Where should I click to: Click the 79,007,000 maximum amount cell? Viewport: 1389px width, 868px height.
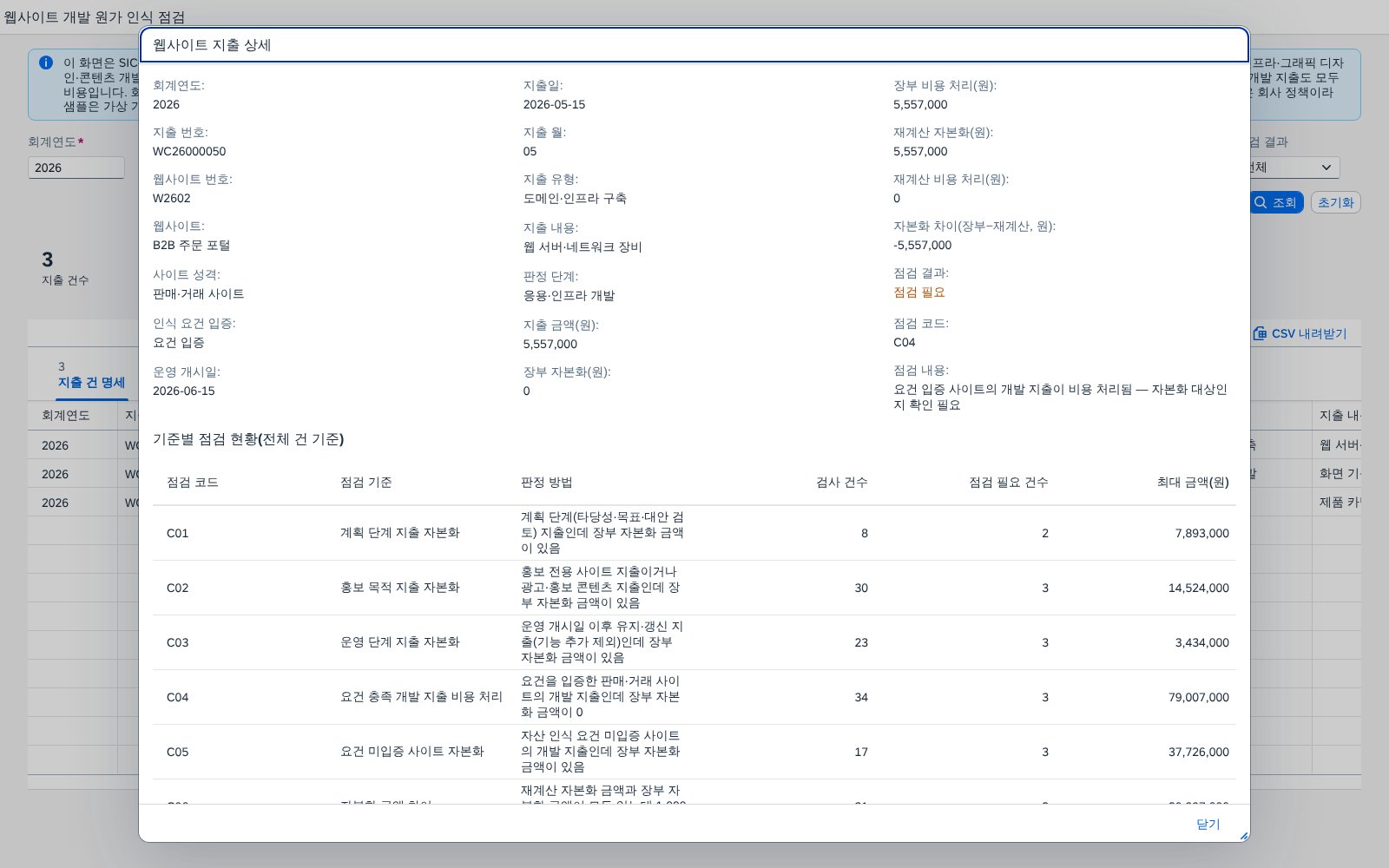tap(1199, 697)
